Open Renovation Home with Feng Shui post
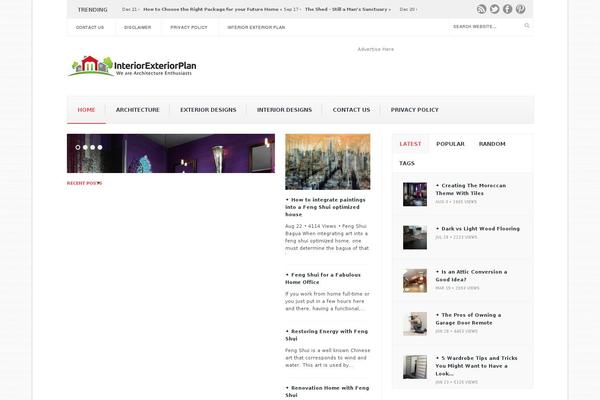This screenshot has height=400, width=600. 327,391
